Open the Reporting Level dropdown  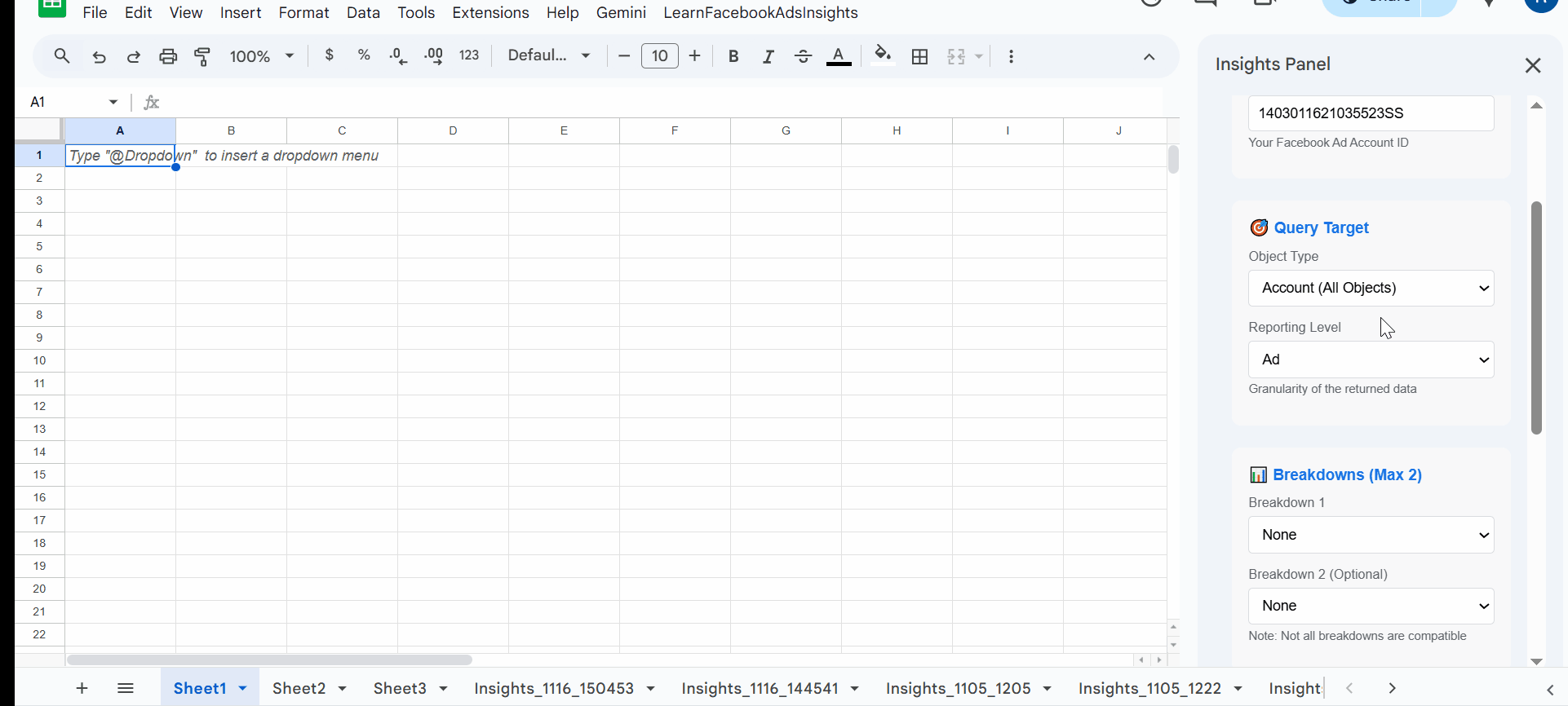coord(1371,360)
